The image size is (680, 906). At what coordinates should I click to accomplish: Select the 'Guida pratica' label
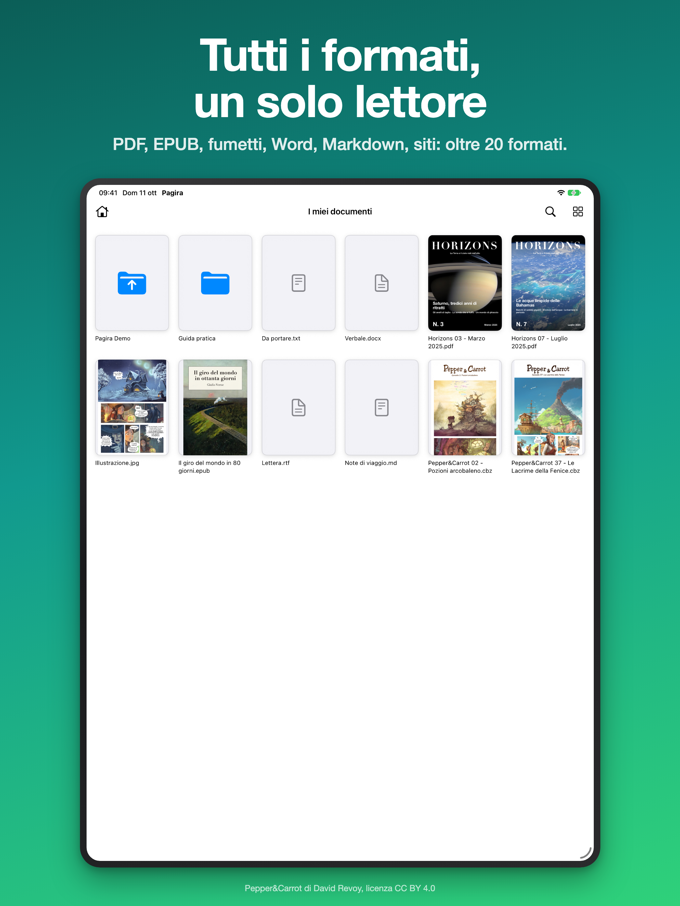coord(196,339)
